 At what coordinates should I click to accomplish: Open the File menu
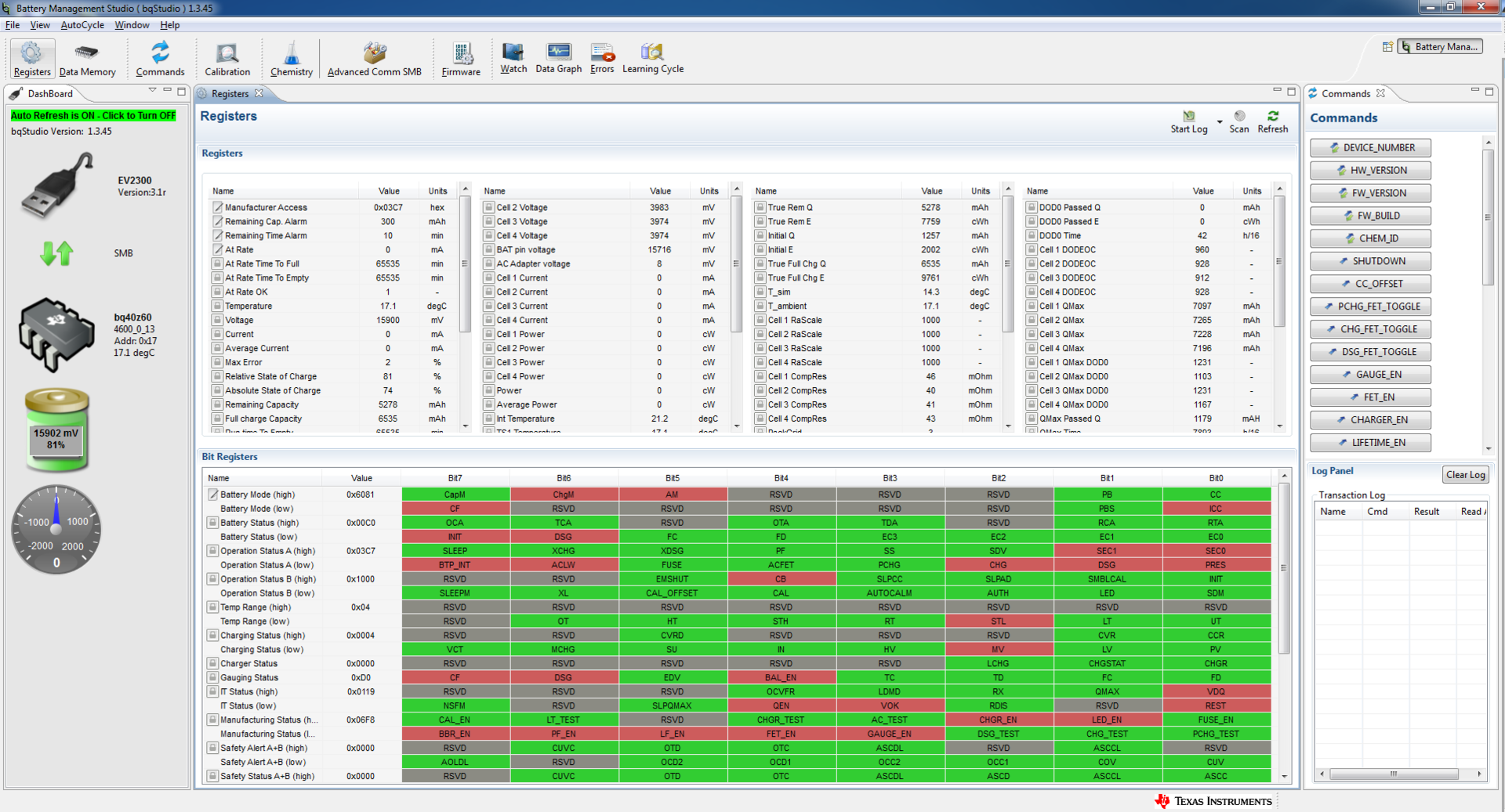tap(13, 25)
